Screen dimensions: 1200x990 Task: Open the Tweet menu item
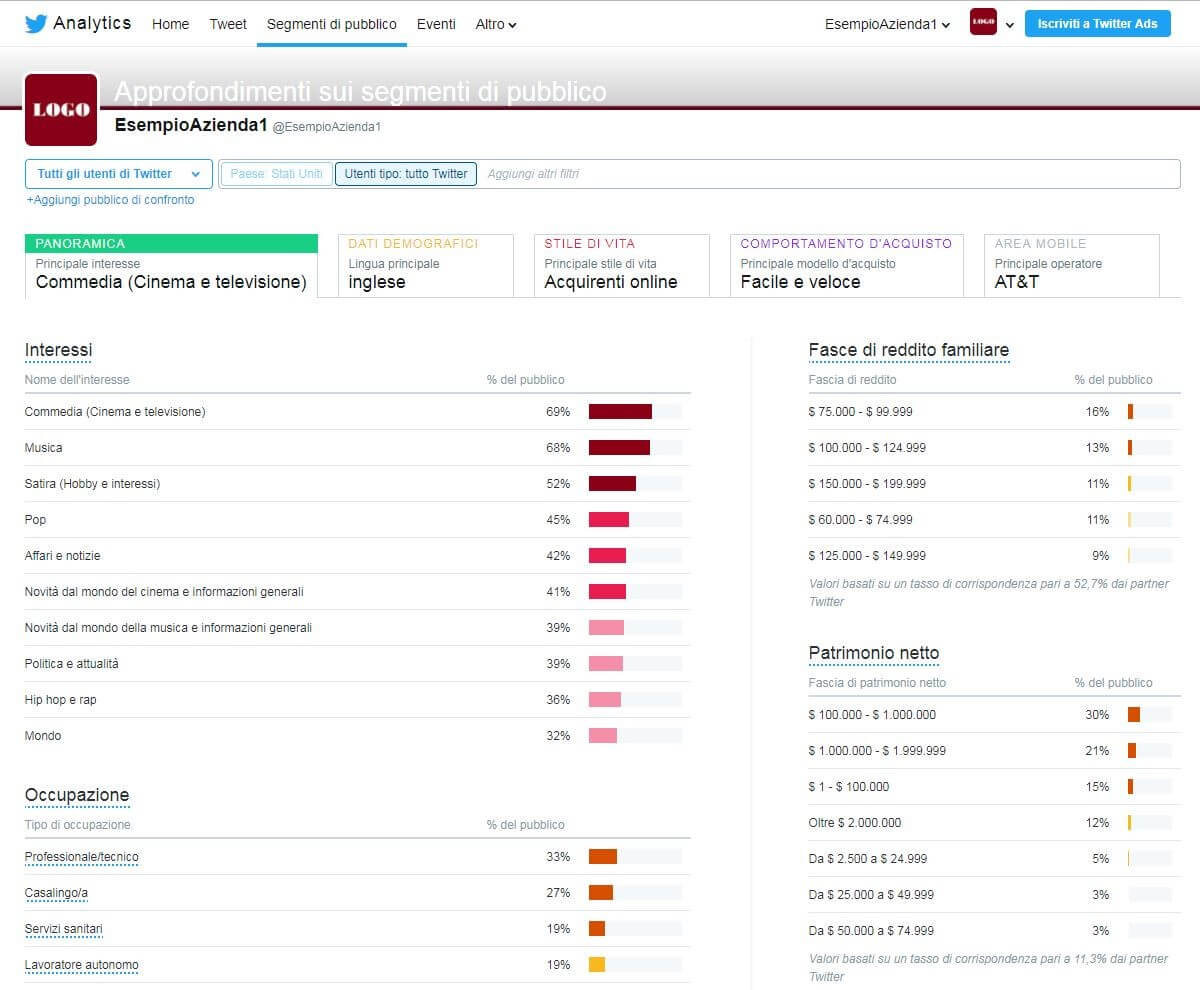pyautogui.click(x=228, y=24)
